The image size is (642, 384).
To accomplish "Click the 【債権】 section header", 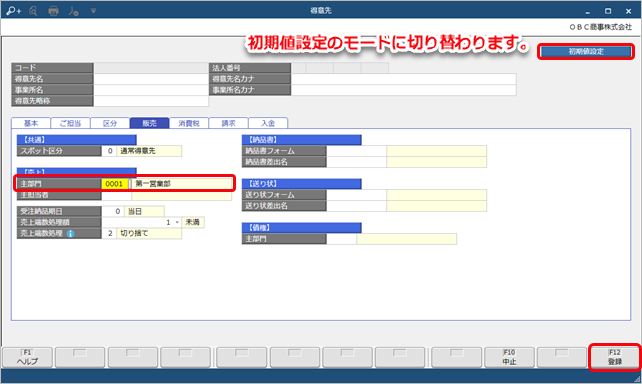I will point(301,228).
